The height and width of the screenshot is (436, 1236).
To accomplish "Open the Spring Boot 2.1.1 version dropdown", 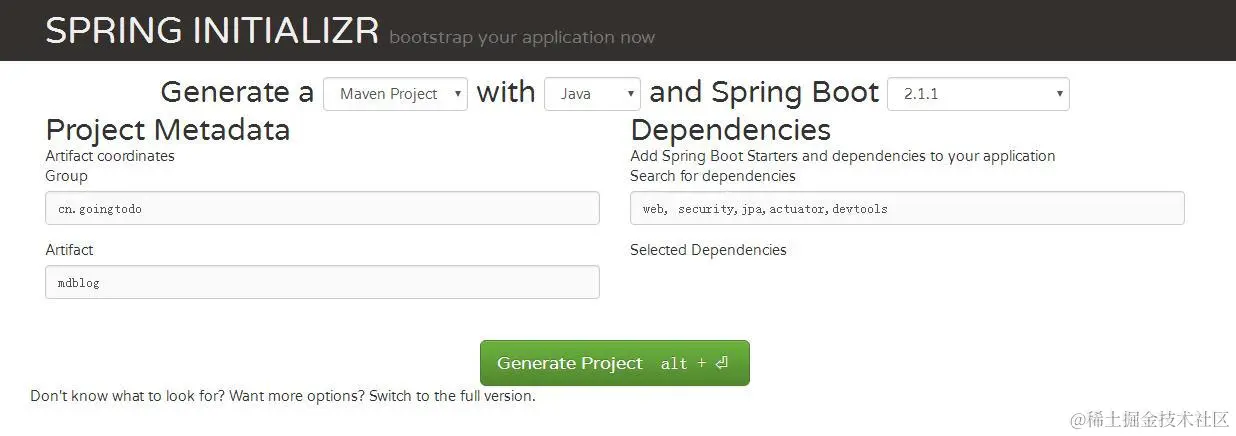I will [978, 94].
